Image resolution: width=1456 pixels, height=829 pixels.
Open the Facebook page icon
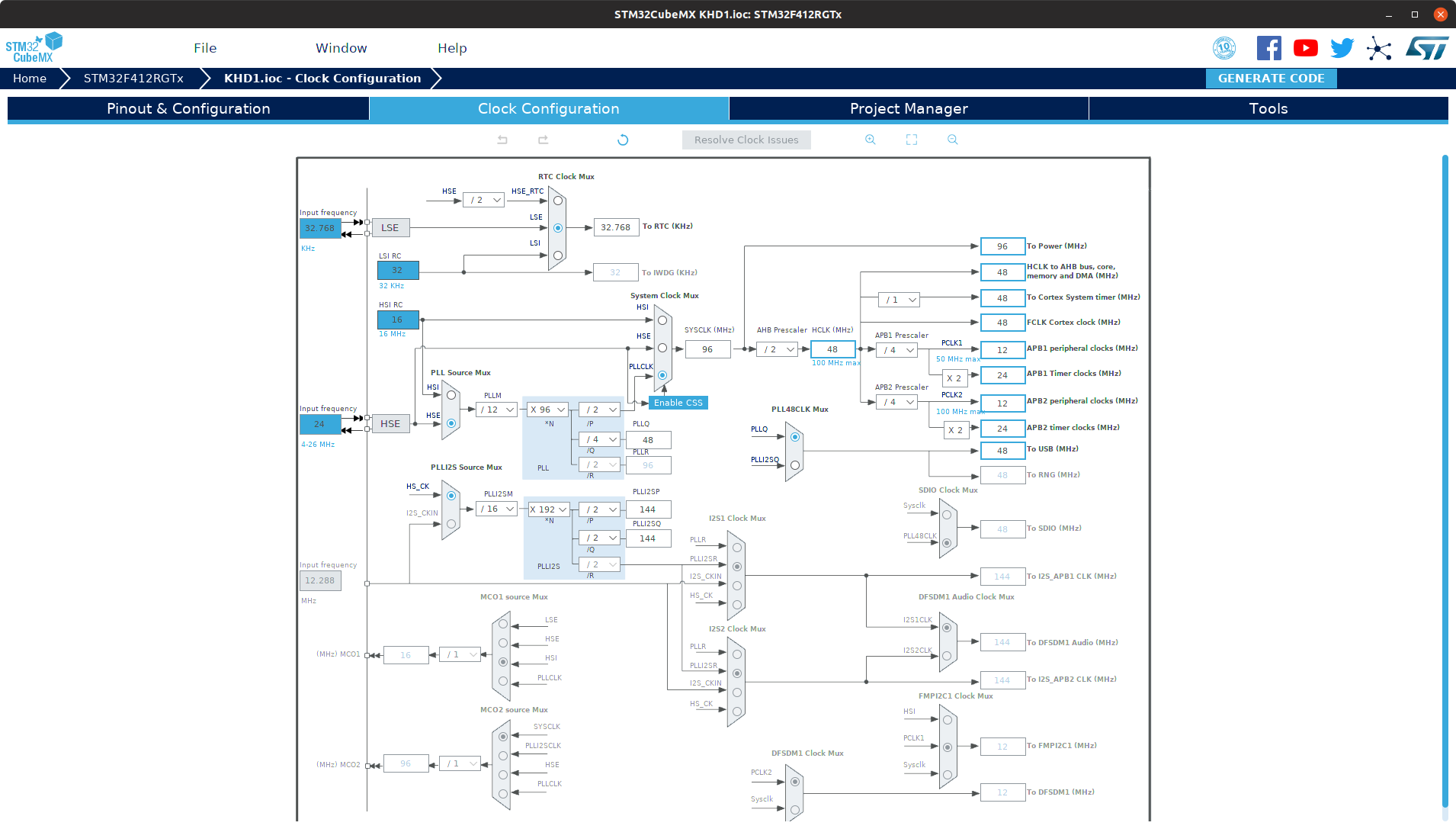1268,48
